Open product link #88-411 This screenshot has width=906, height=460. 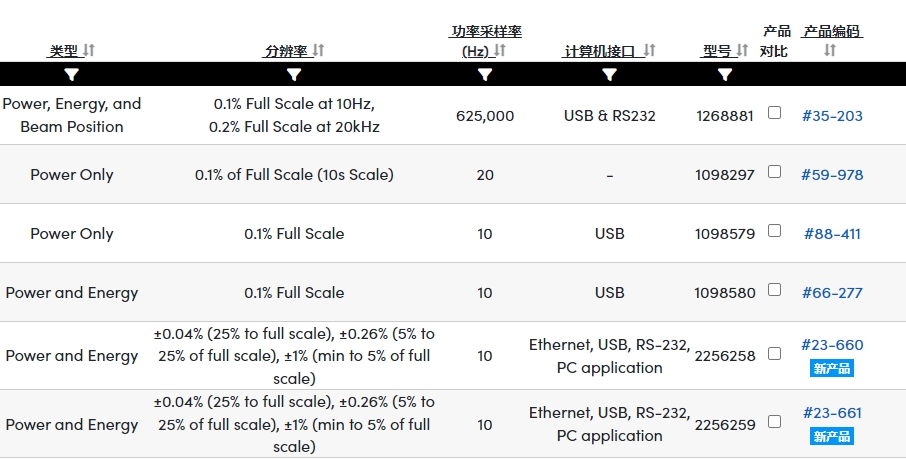832,233
